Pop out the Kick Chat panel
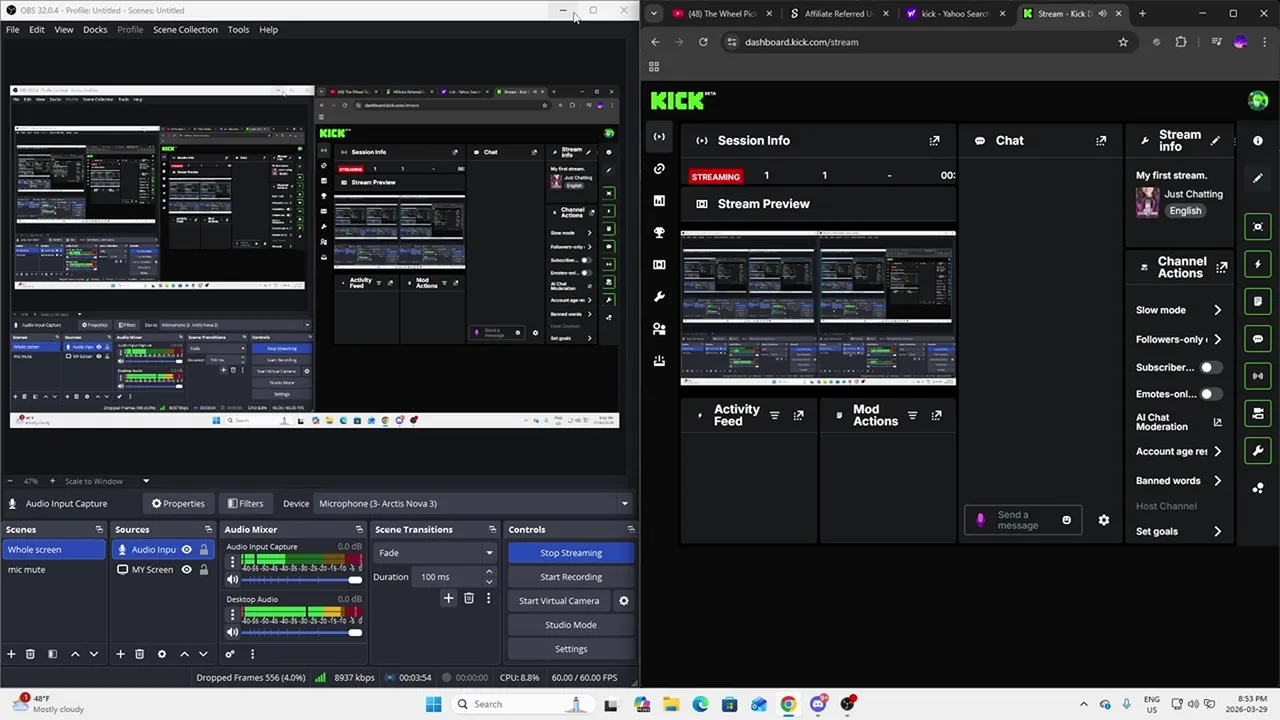 (1101, 141)
